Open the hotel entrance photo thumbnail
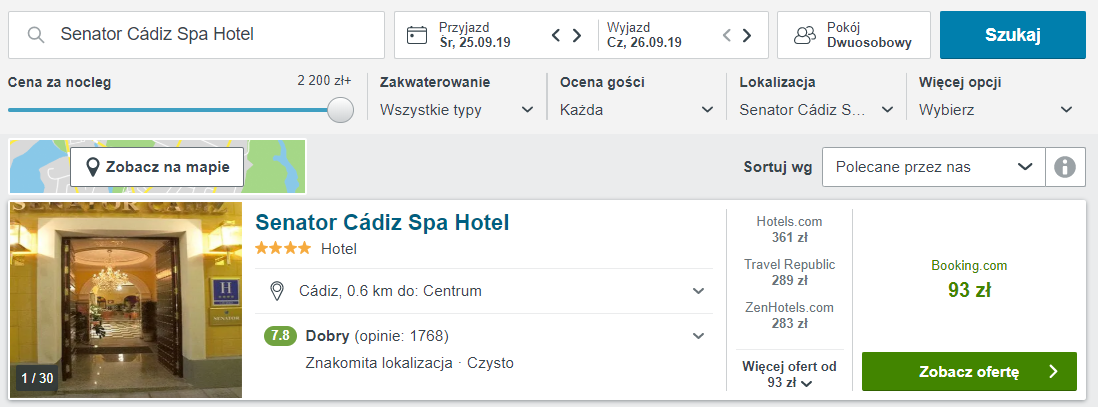This screenshot has height=407, width=1098. click(x=126, y=300)
